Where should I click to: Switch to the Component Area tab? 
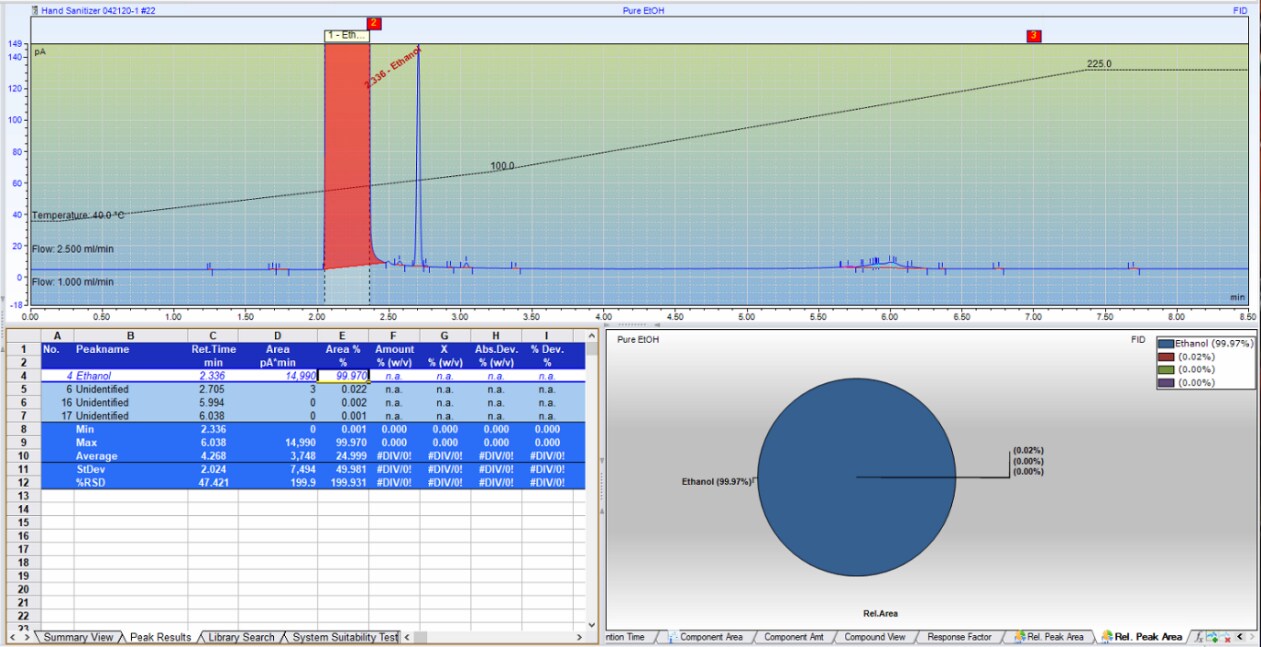click(x=705, y=637)
